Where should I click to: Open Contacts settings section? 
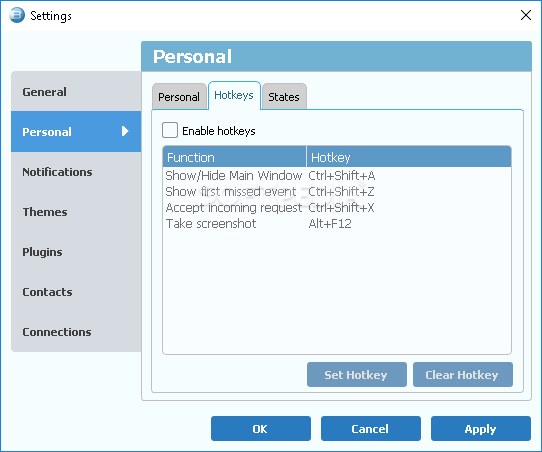click(76, 292)
